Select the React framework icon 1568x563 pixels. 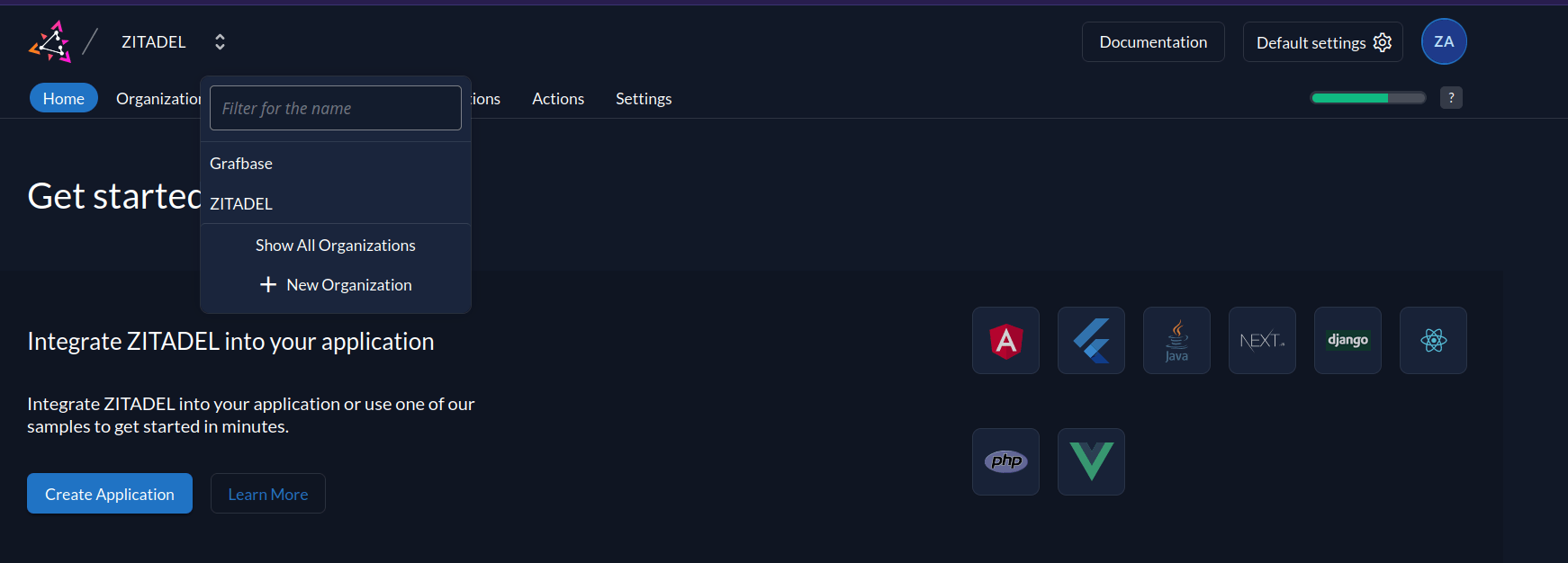pyautogui.click(x=1433, y=340)
